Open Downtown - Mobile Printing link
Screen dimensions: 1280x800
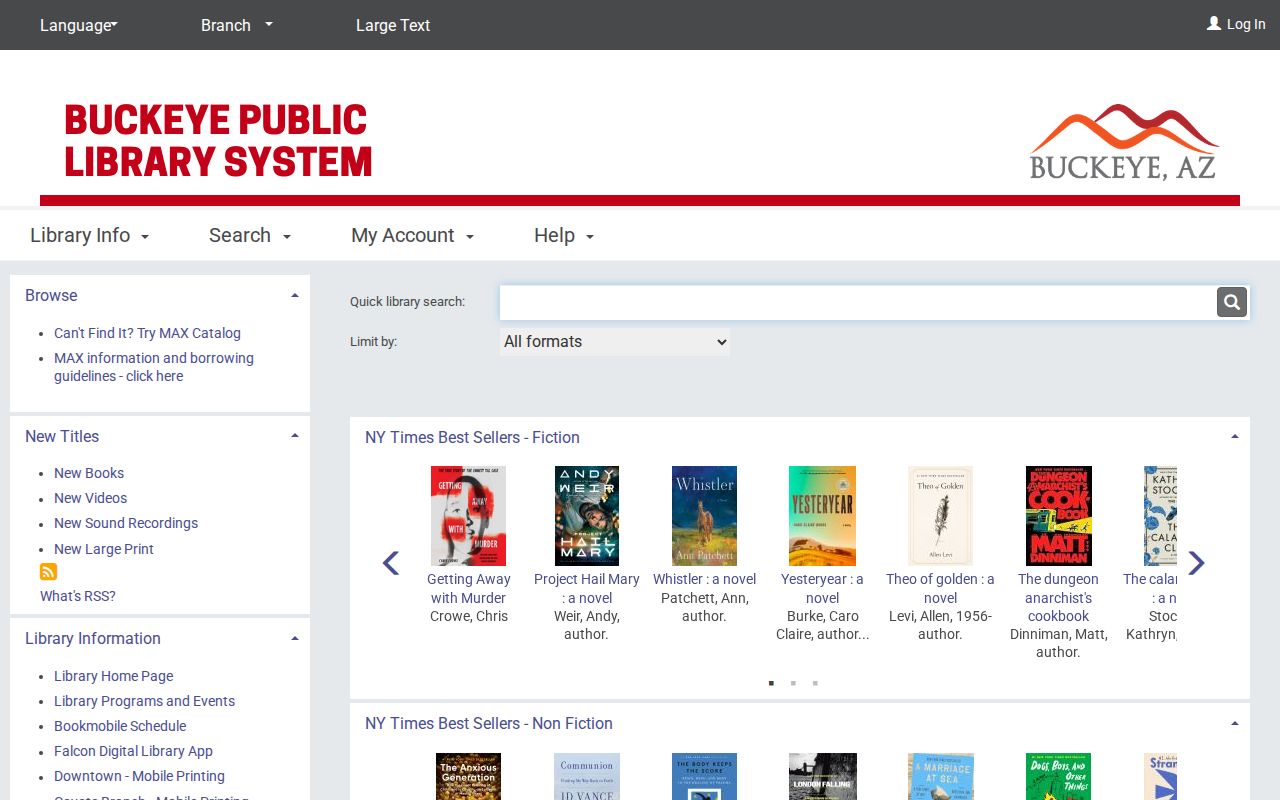pyautogui.click(x=139, y=776)
